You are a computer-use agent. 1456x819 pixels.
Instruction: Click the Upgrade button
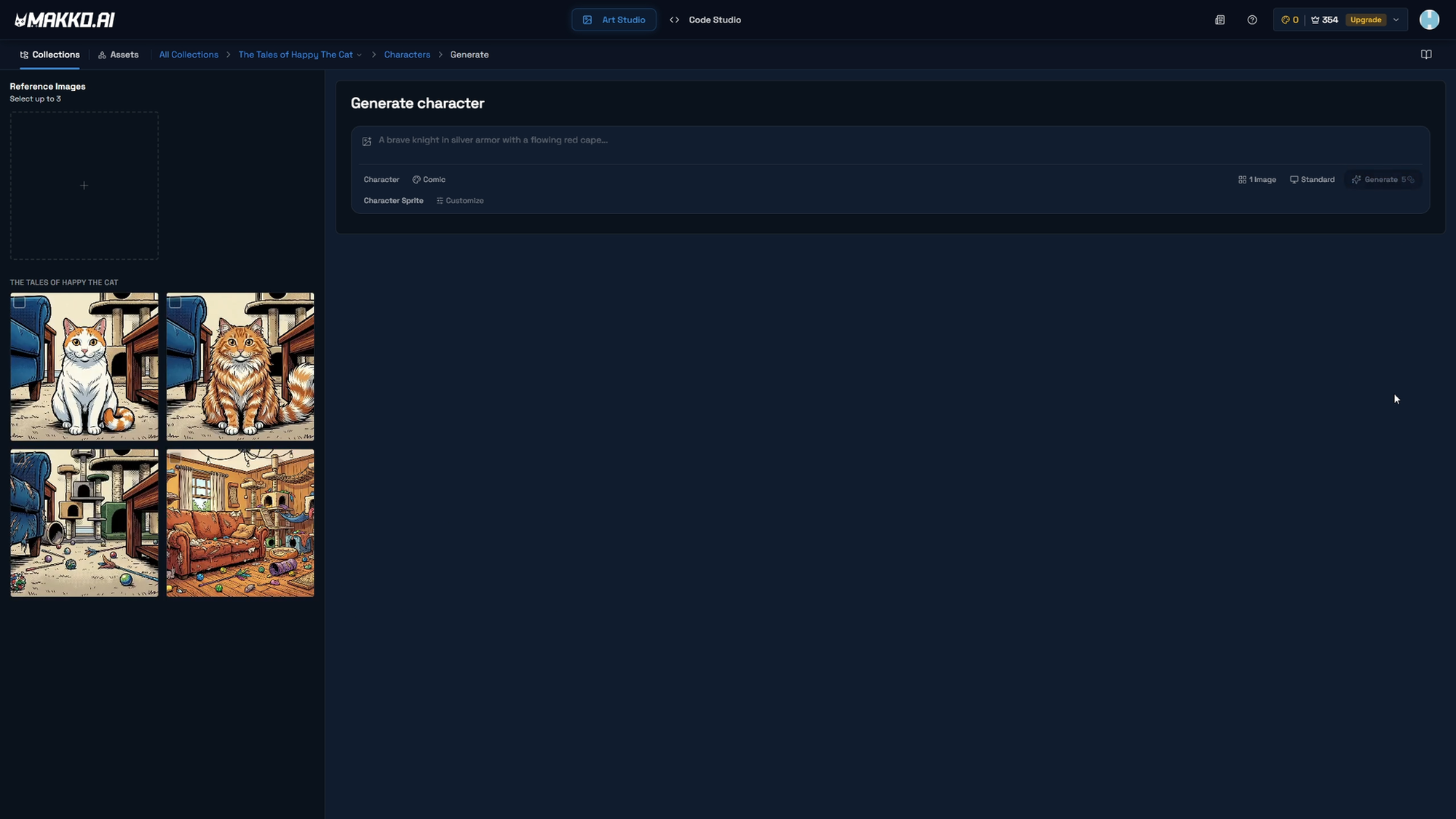pyautogui.click(x=1365, y=20)
